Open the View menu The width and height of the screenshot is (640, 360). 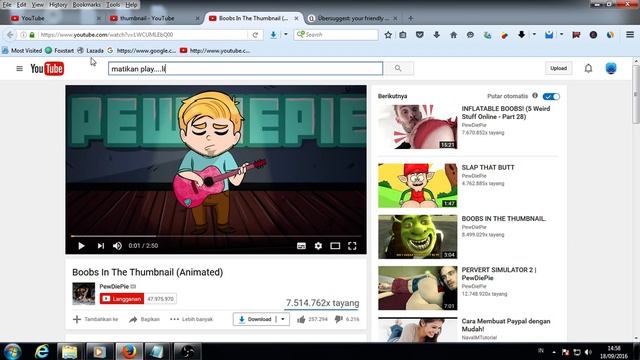point(38,5)
